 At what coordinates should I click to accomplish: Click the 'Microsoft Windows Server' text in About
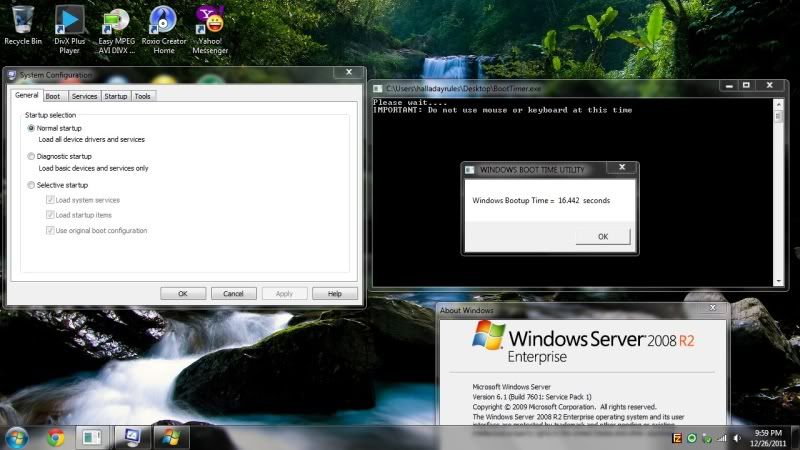[x=511, y=387]
